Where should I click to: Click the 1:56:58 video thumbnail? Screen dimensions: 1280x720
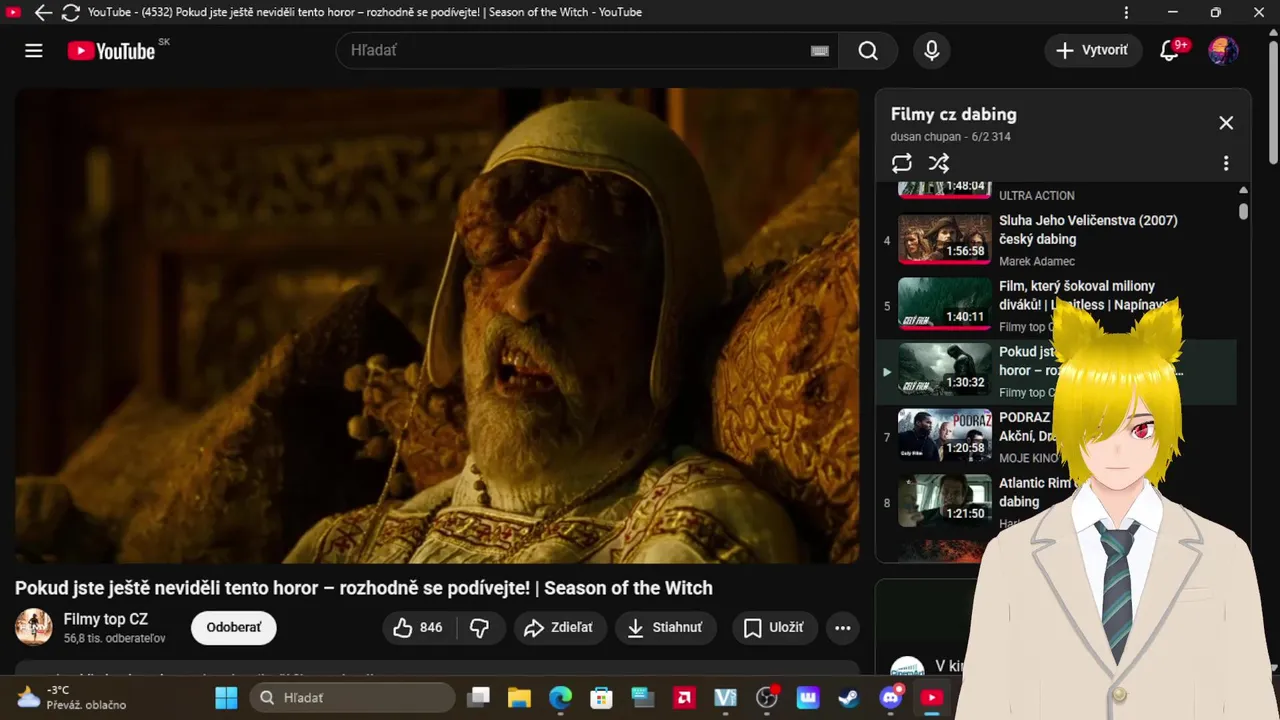(944, 238)
